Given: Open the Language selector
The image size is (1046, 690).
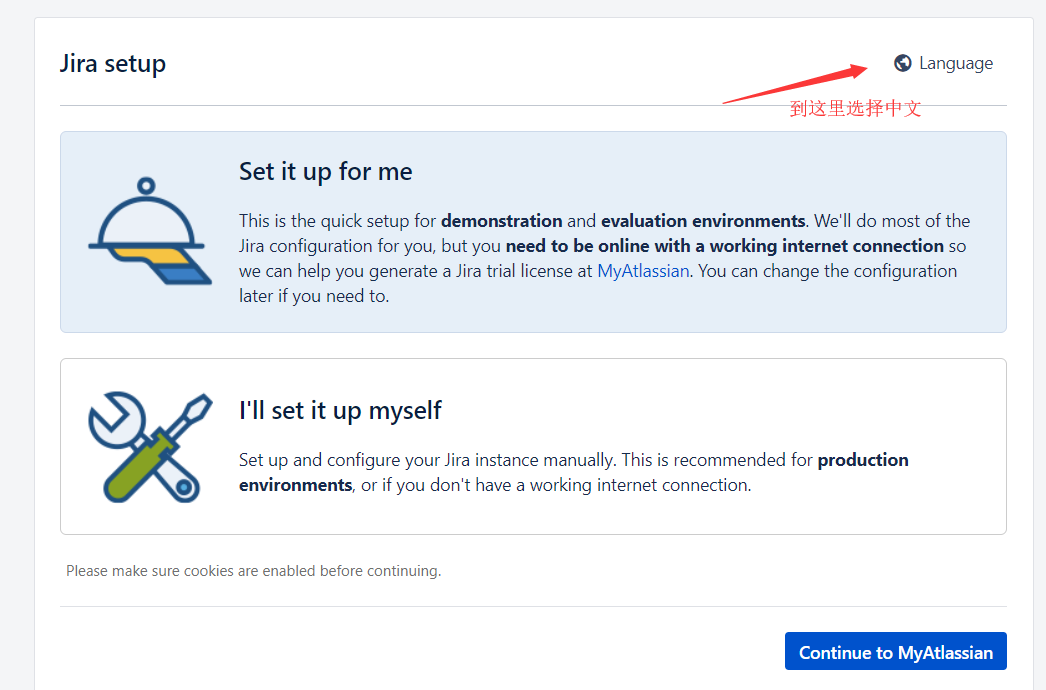Looking at the screenshot, I should click(x=943, y=63).
